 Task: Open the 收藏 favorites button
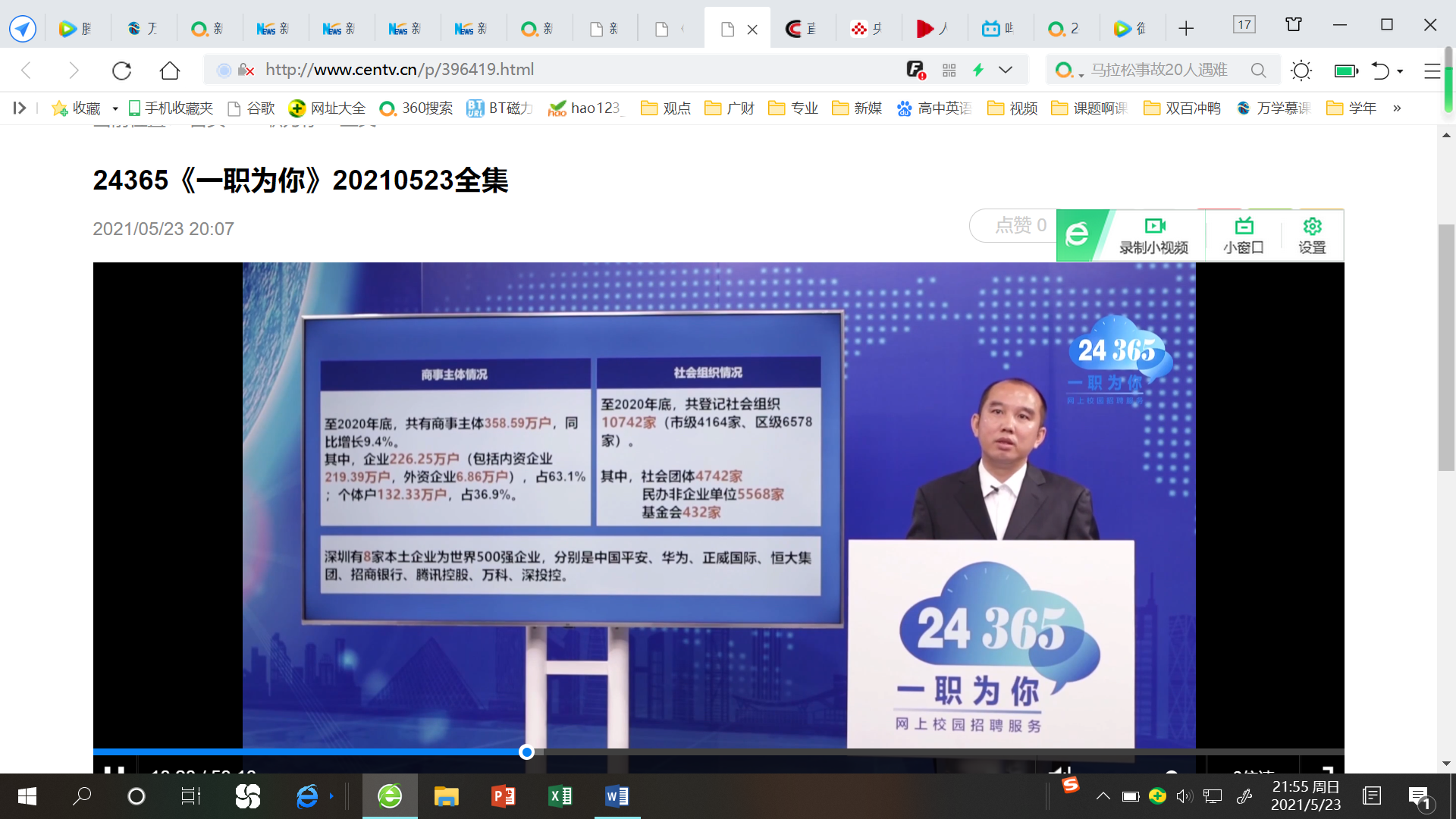[x=76, y=108]
